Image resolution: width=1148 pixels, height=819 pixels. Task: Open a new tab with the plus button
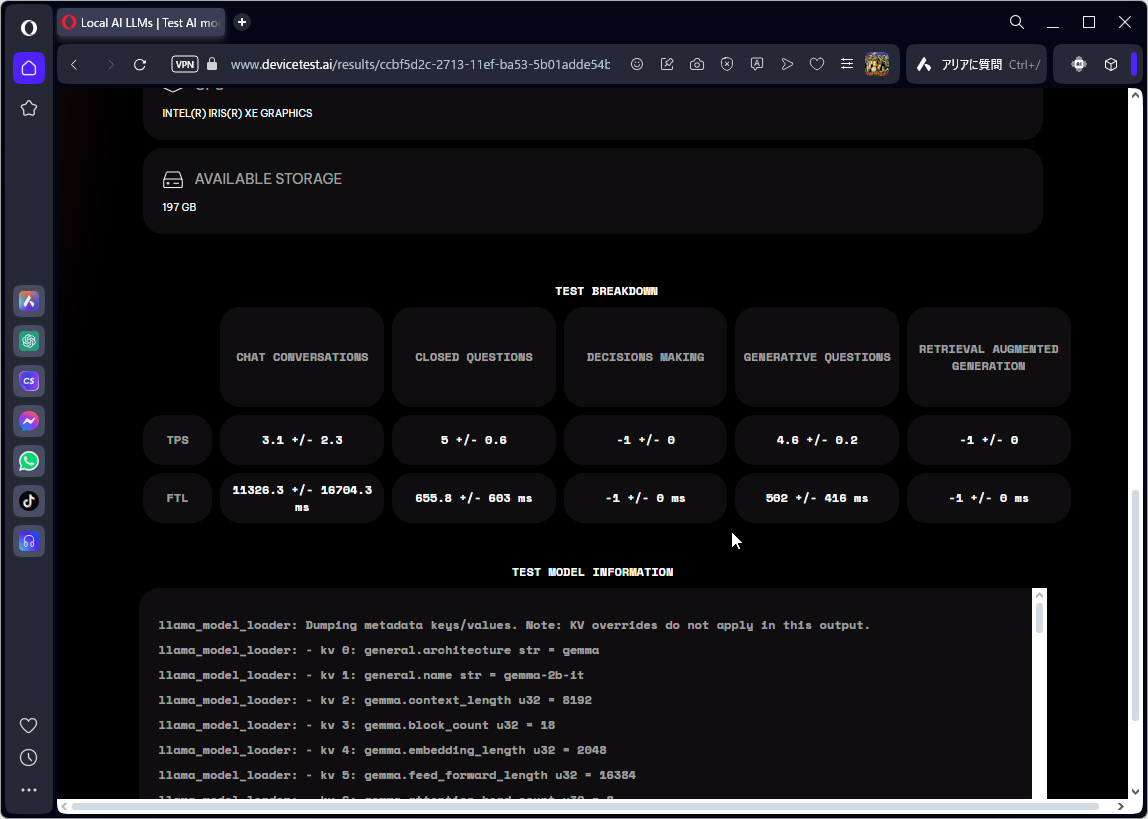241,21
